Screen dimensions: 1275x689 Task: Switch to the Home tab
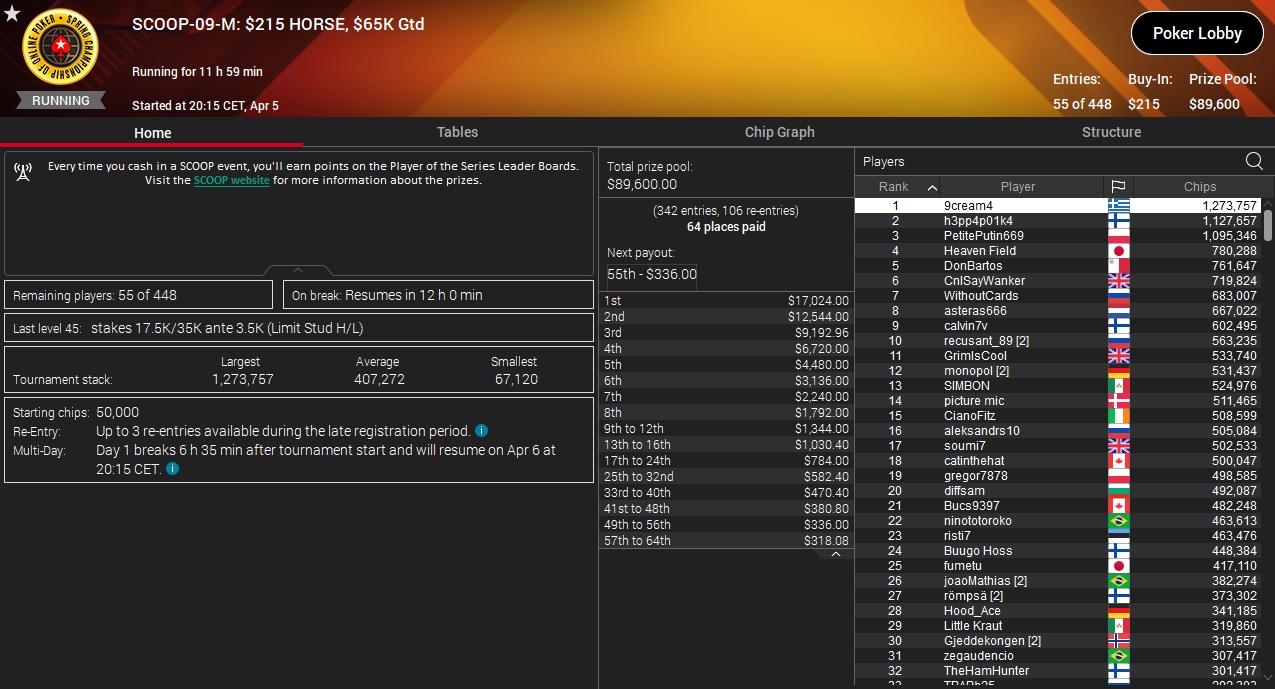152,132
